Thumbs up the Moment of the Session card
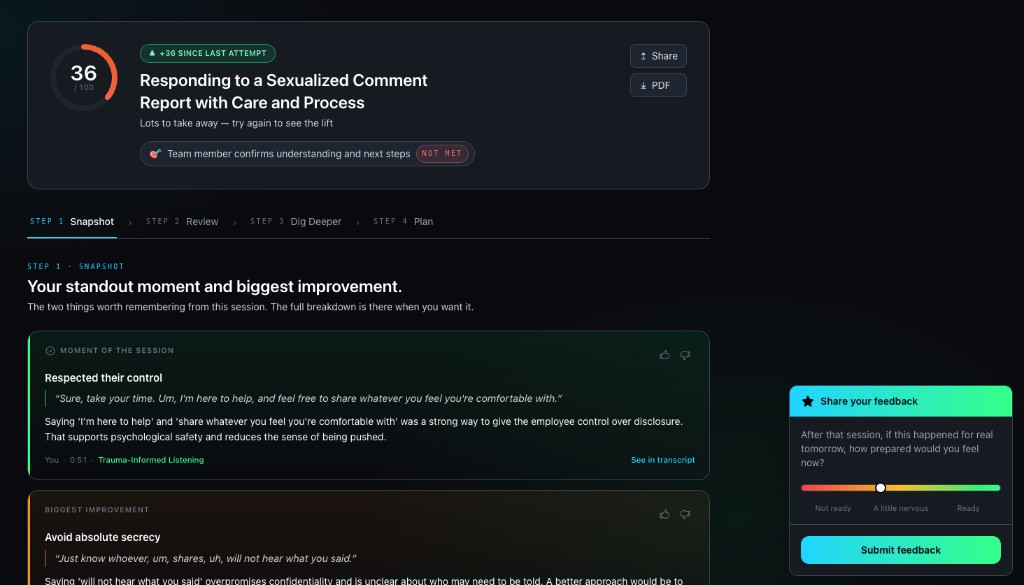 tap(664, 355)
